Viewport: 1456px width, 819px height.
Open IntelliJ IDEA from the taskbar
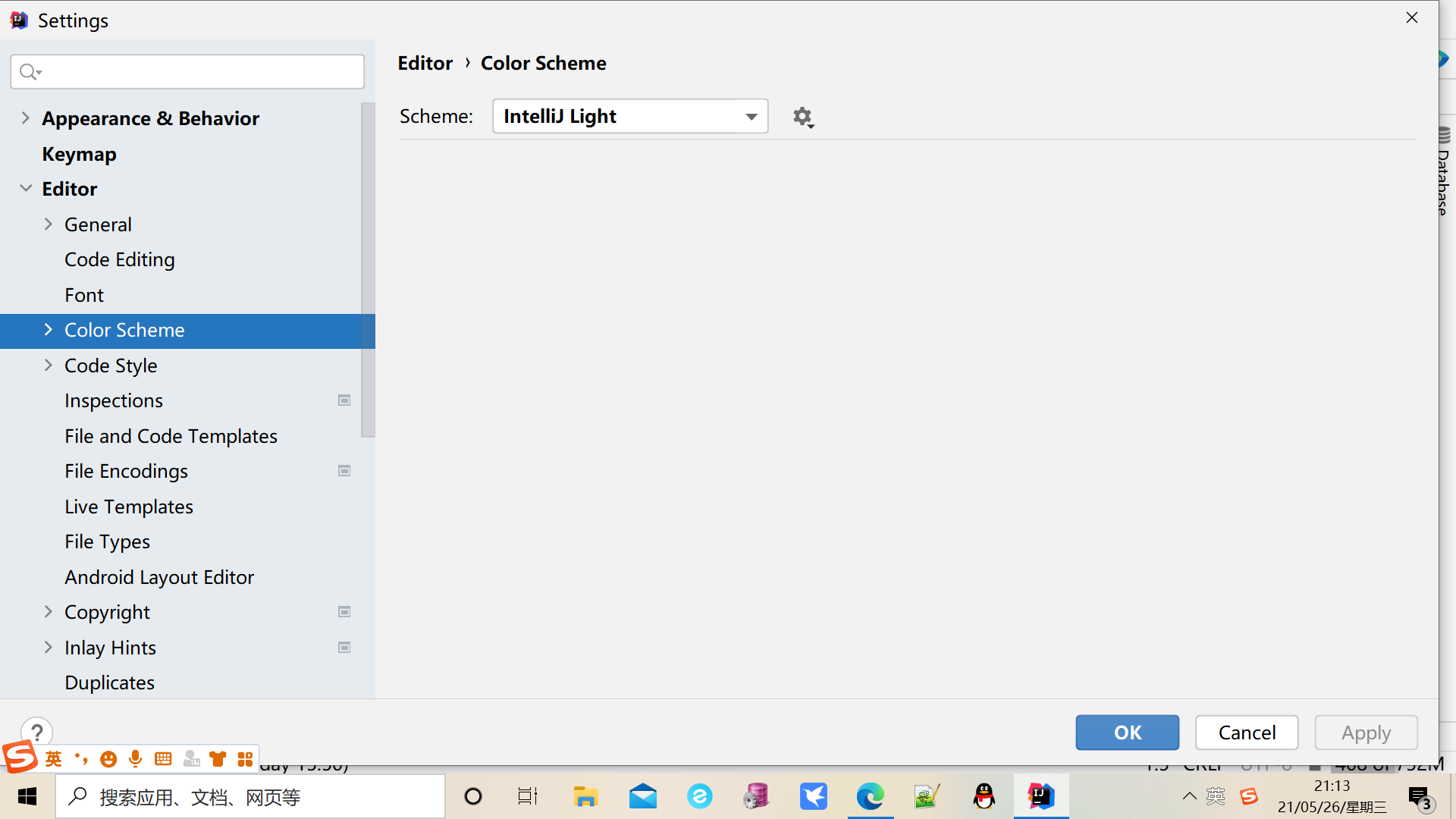1041,796
